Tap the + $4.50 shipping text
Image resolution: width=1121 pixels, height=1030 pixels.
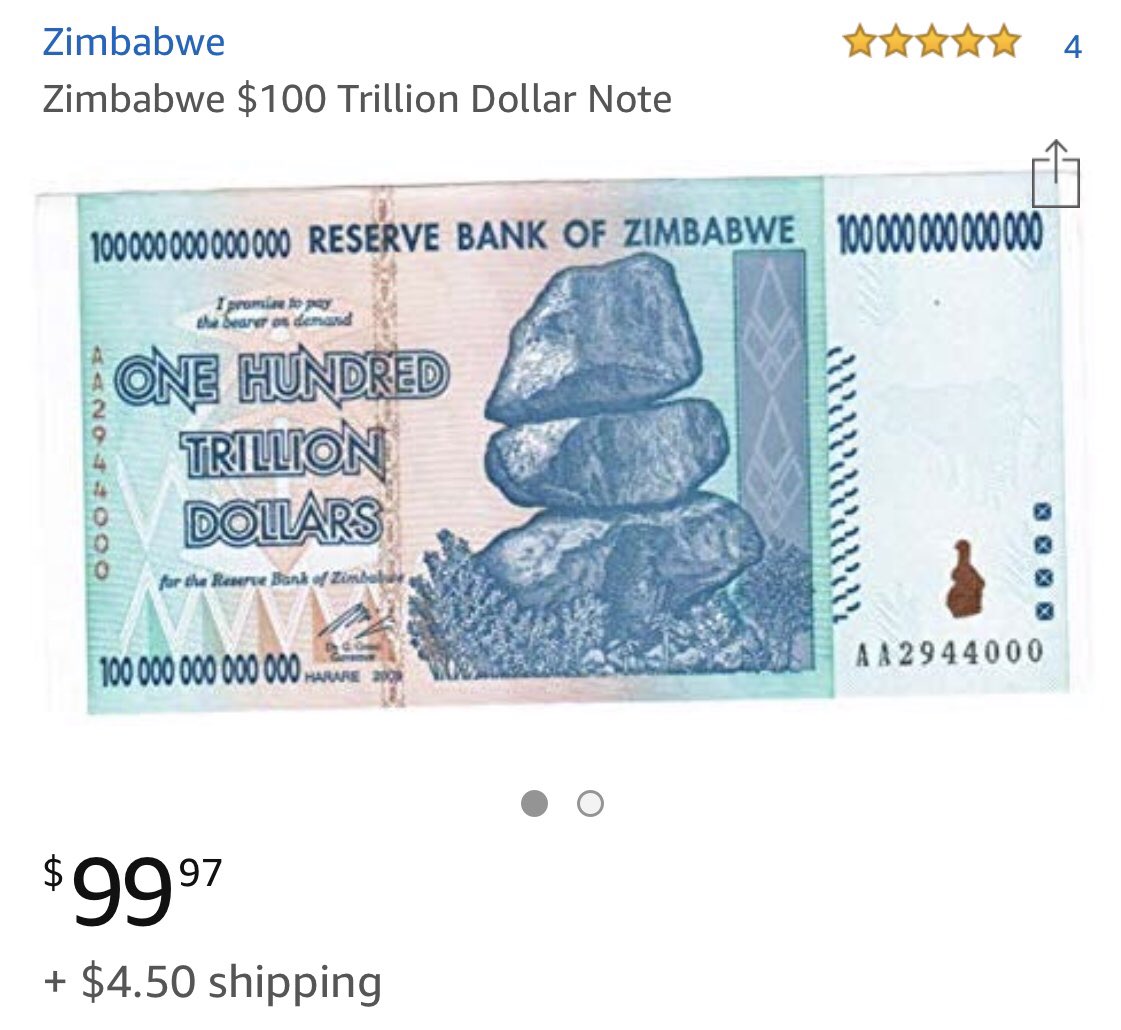pyautogui.click(x=212, y=981)
